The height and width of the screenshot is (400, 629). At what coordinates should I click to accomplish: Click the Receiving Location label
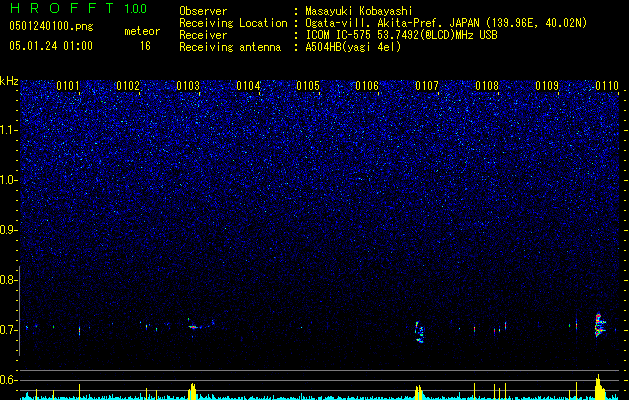[233, 23]
